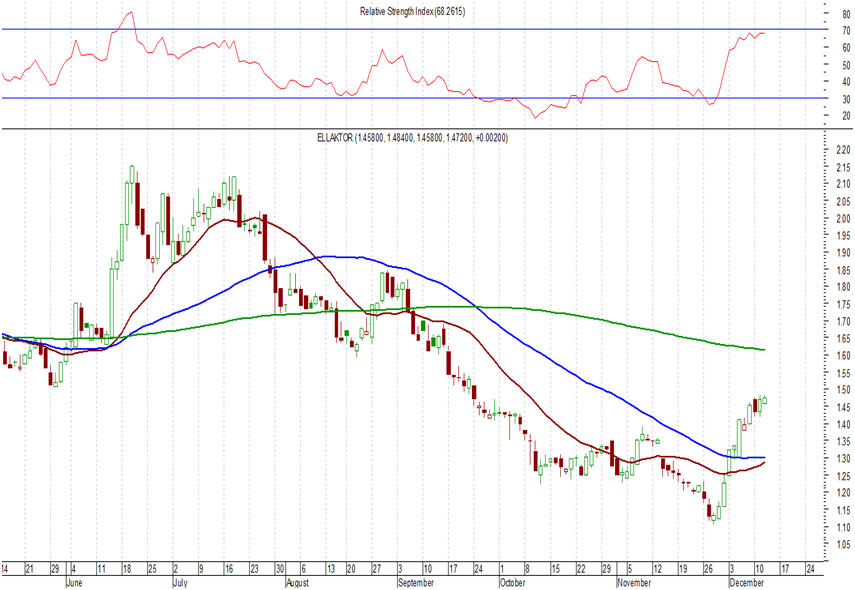855x590 pixels.
Task: Click the 2.05 price axis label
Action: [843, 201]
